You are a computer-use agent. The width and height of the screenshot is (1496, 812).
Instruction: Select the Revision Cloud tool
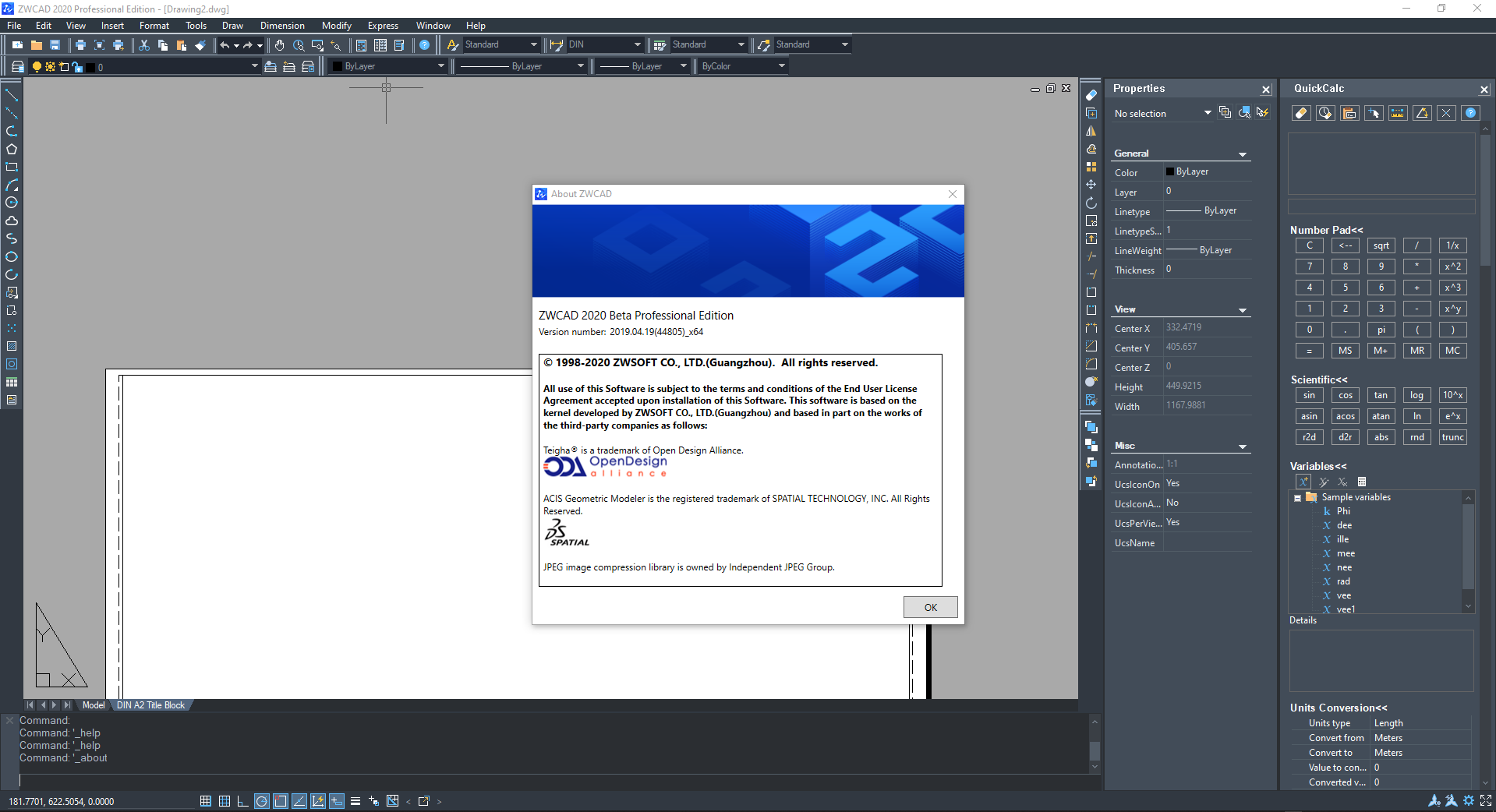coord(12,221)
